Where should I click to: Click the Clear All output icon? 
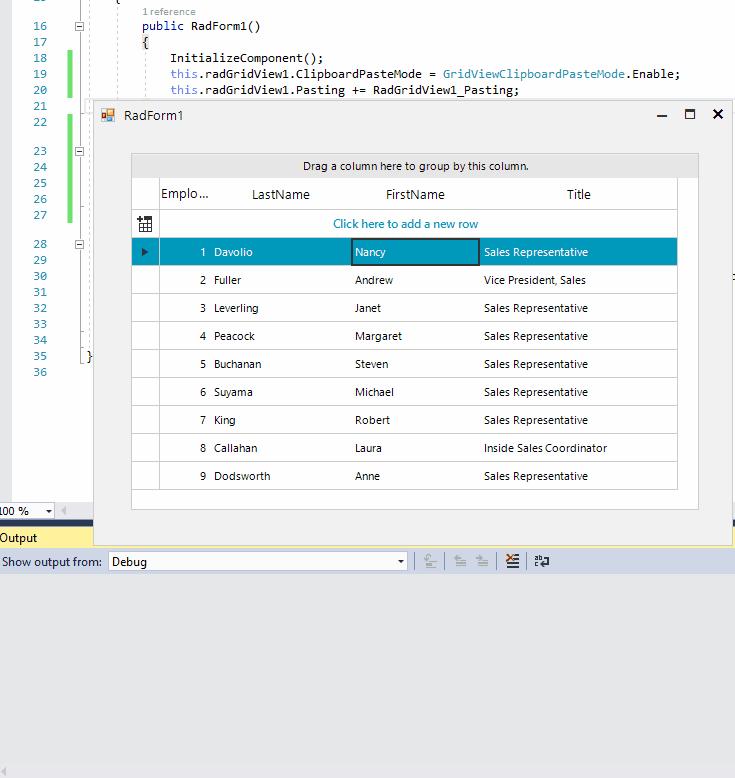[x=512, y=562]
